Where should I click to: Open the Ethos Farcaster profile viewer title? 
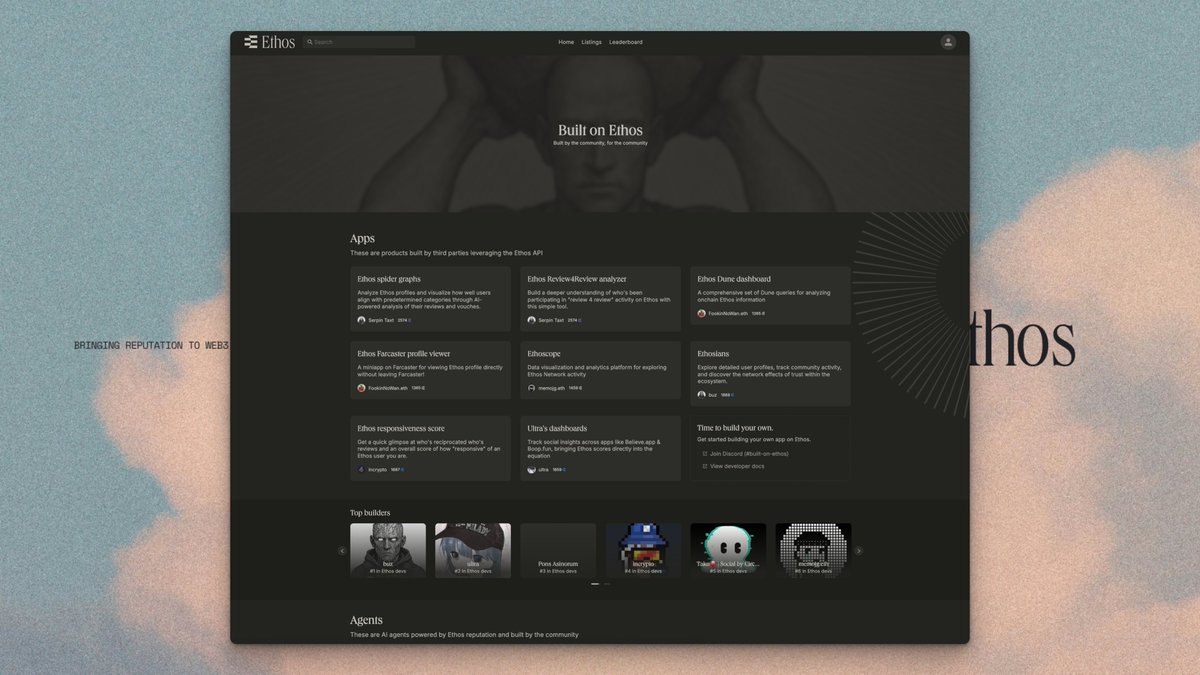[x=404, y=353]
